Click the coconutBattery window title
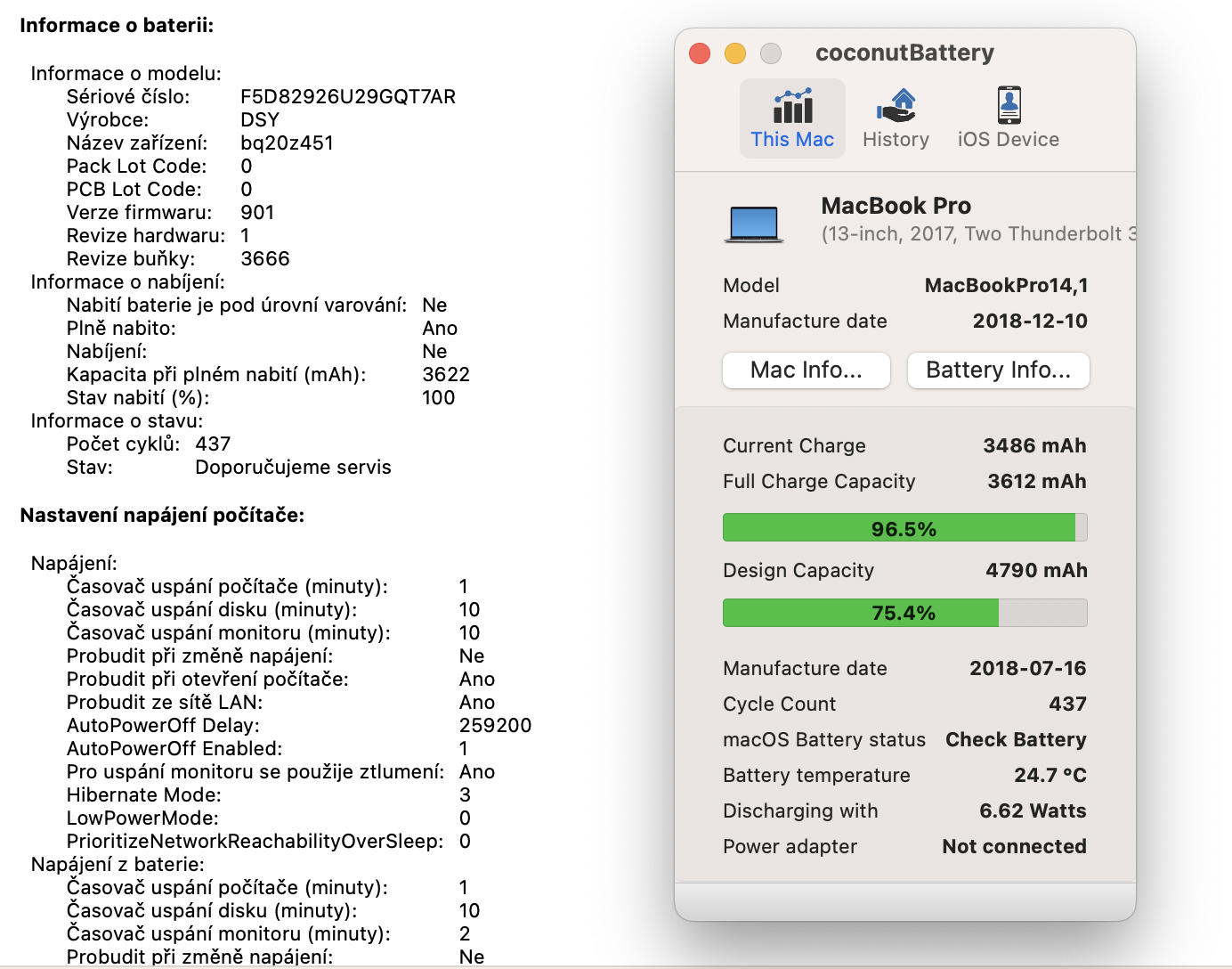1232x969 pixels. pos(904,53)
